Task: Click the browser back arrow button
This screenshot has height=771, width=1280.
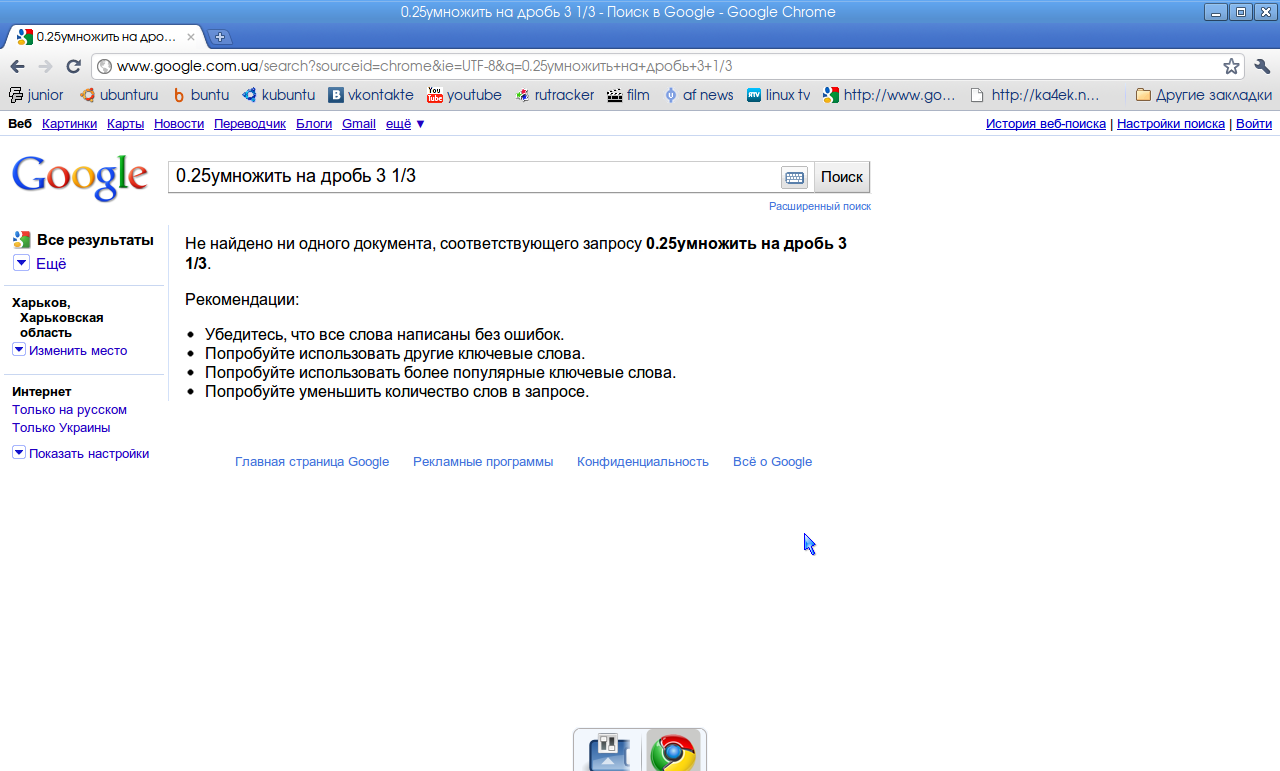Action: click(x=17, y=66)
